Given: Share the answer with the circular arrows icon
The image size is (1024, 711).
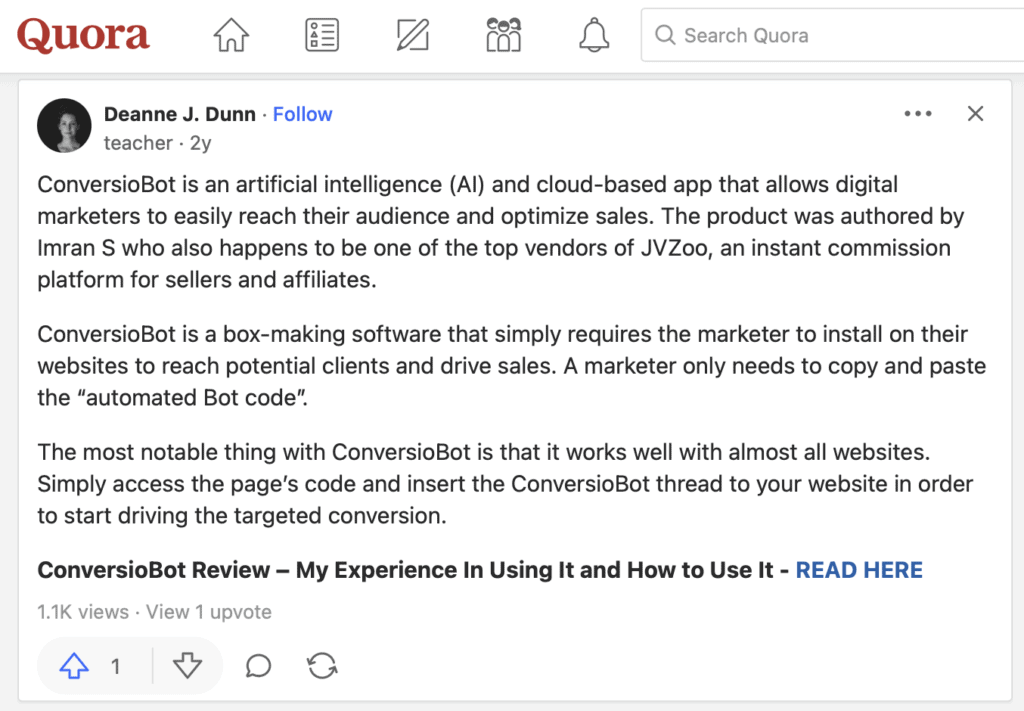Looking at the screenshot, I should 322,666.
